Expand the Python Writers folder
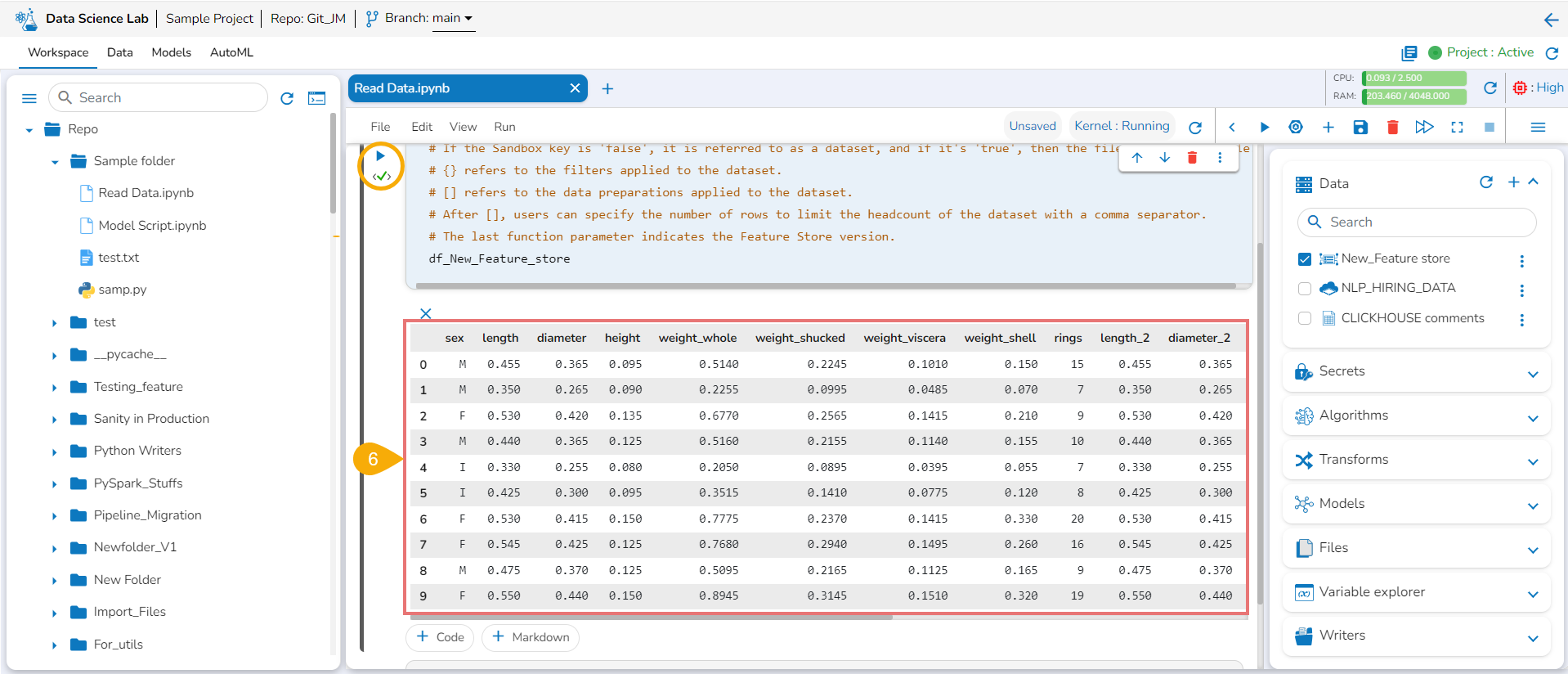Screen dimensions: 1568x674 click(x=55, y=452)
